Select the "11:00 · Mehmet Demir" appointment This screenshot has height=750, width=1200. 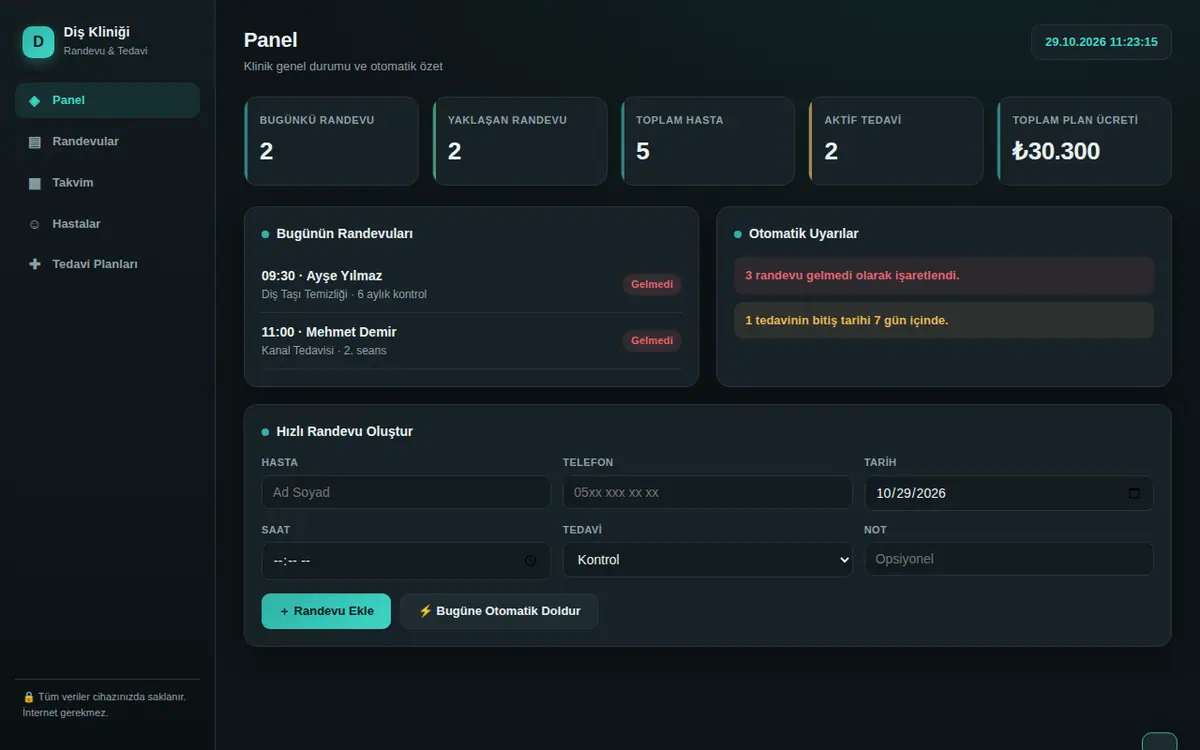(x=472, y=341)
